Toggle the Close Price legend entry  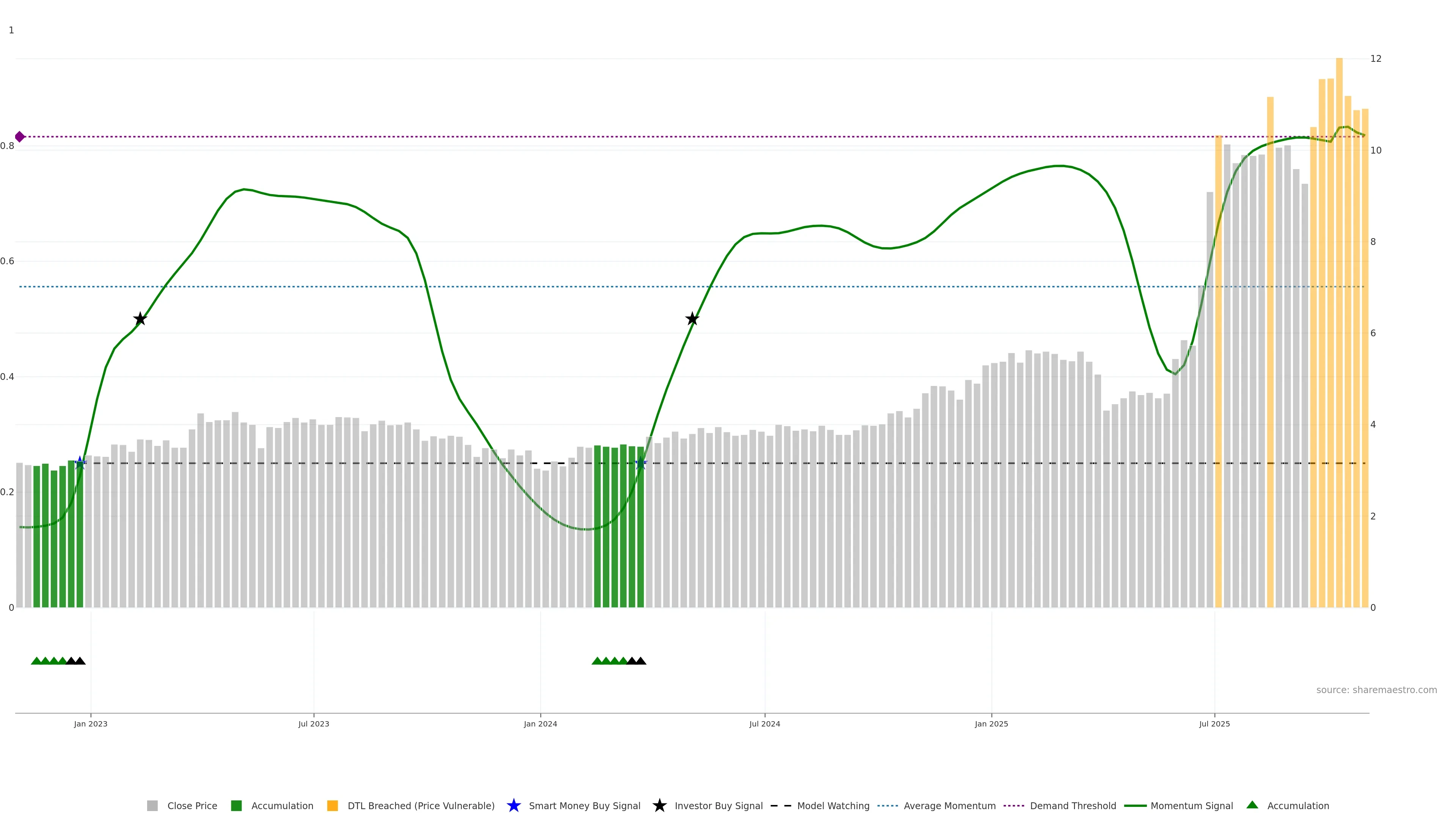click(x=192, y=805)
